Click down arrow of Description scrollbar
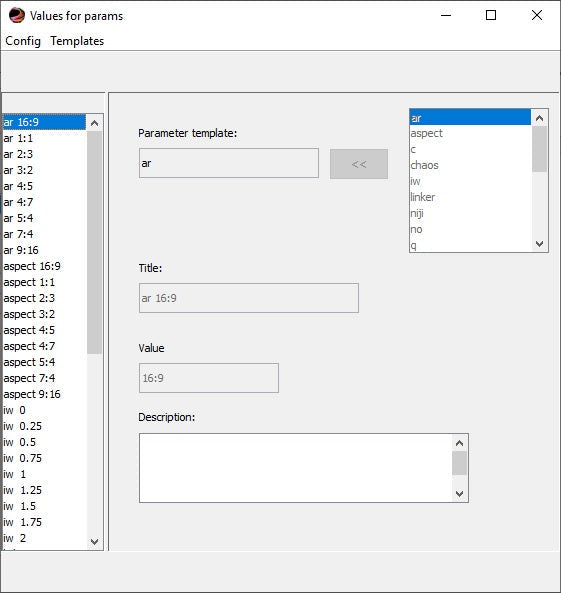Image resolution: width=561 pixels, height=593 pixels. tap(460, 494)
